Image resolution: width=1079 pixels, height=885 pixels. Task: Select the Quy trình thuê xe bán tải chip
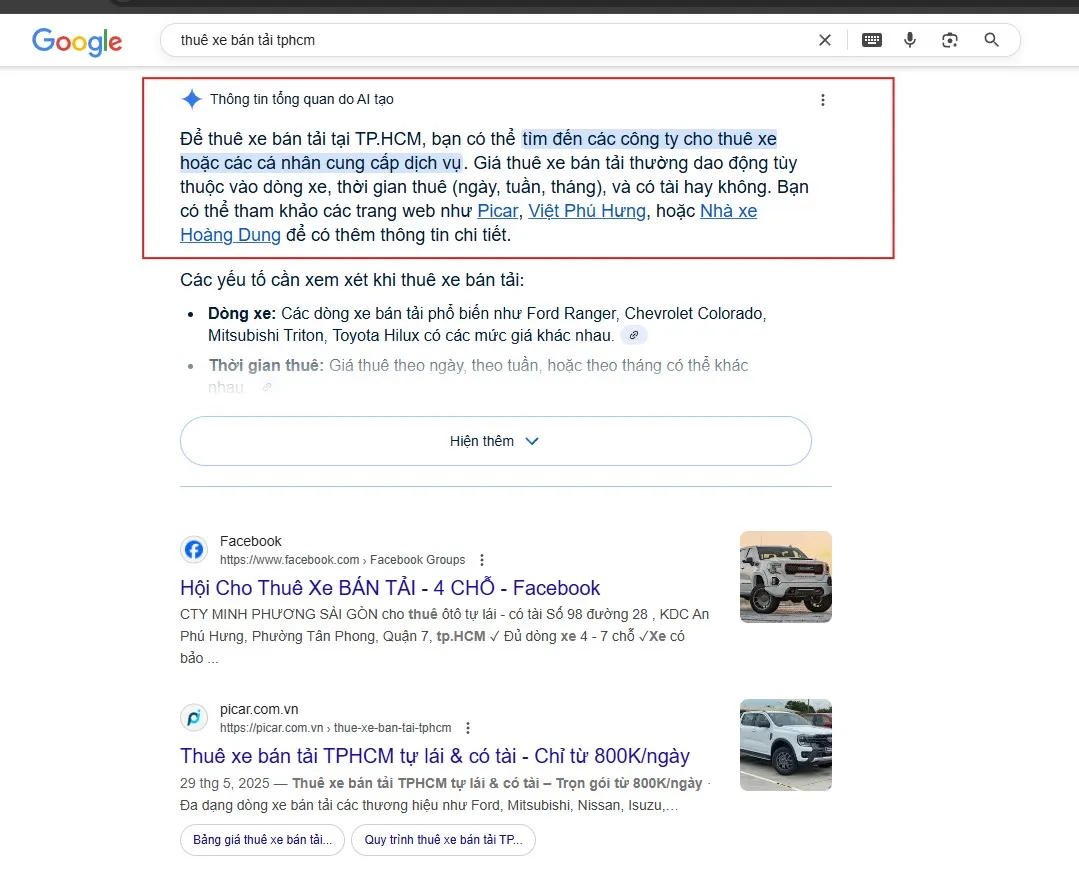point(443,840)
